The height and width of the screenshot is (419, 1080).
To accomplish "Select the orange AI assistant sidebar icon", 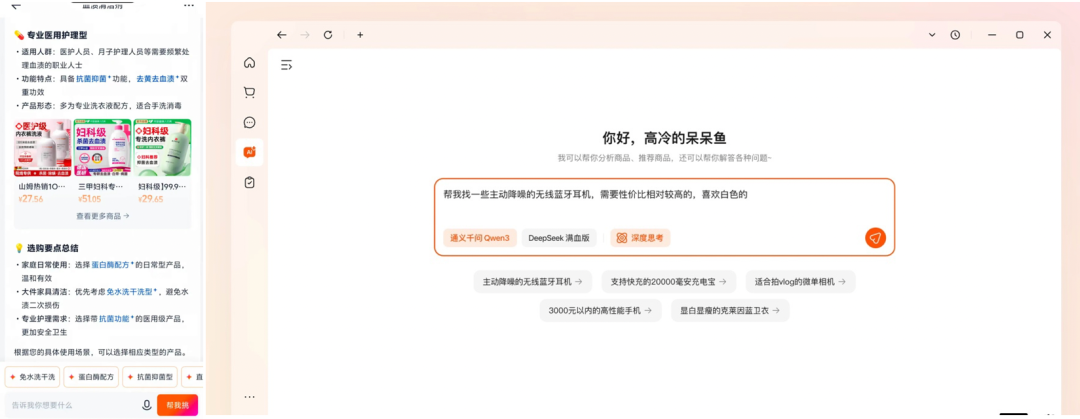I will point(249,152).
